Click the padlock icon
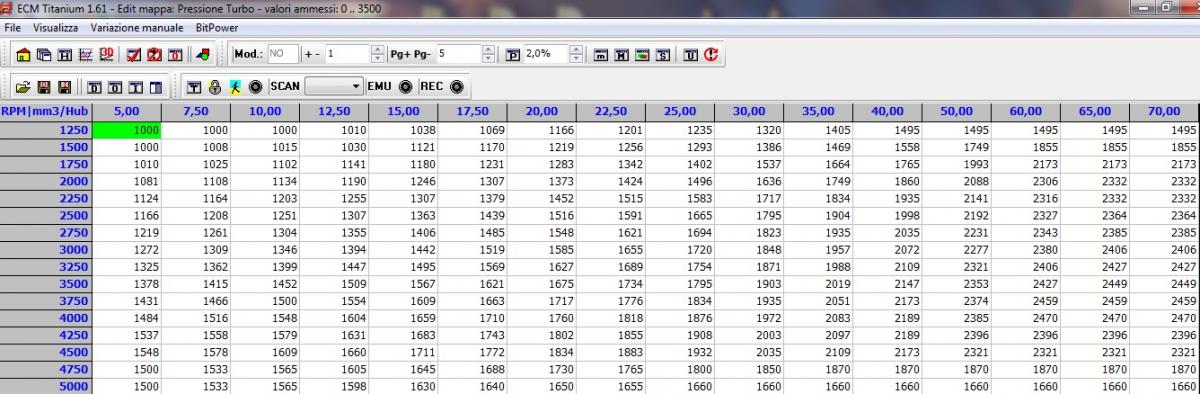 pyautogui.click(x=215, y=87)
